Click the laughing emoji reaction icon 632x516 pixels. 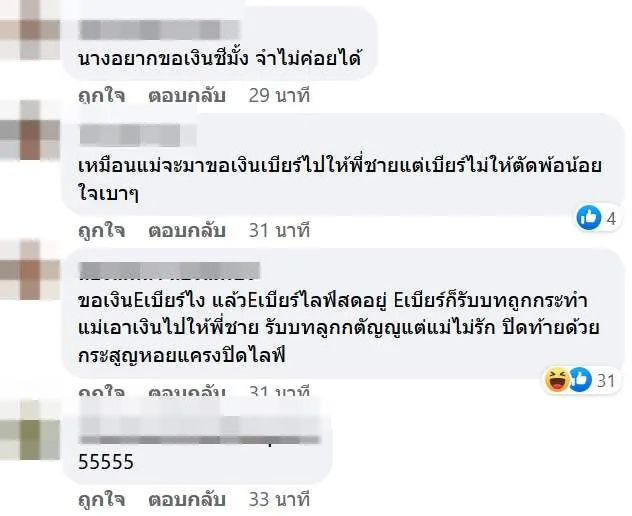[x=557, y=380]
